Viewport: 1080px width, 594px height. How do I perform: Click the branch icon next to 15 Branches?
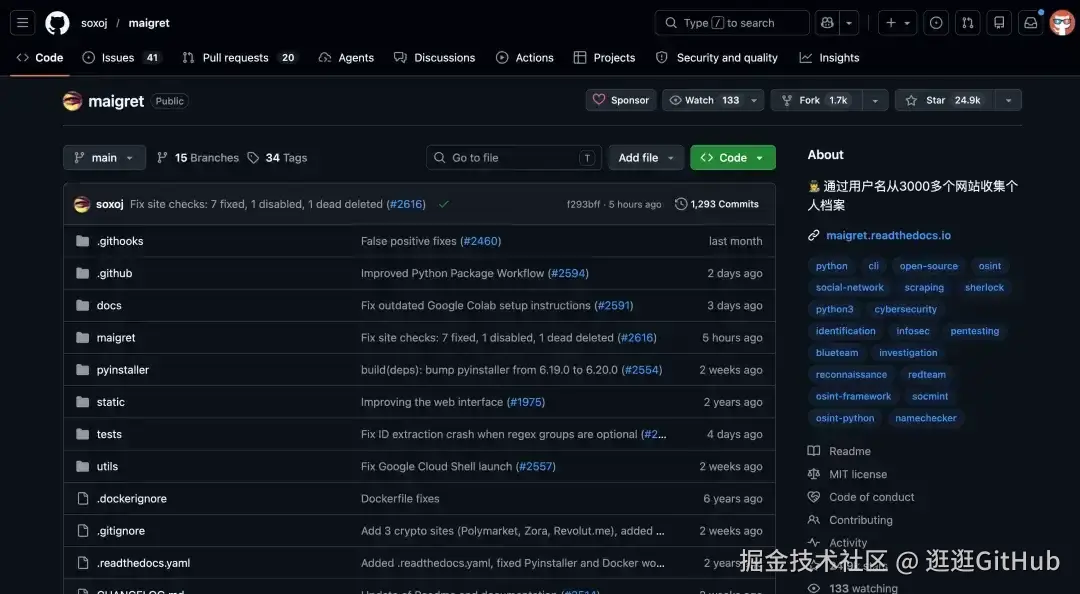click(162, 158)
